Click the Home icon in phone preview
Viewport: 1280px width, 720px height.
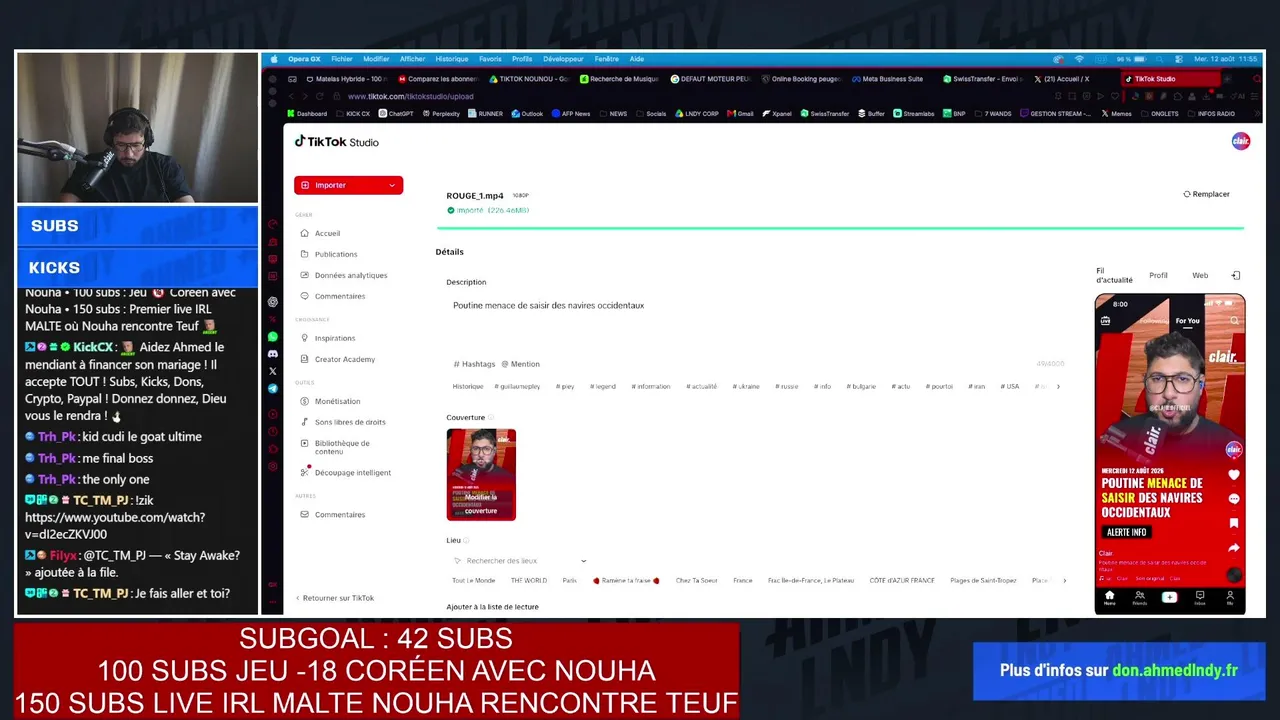point(1109,597)
